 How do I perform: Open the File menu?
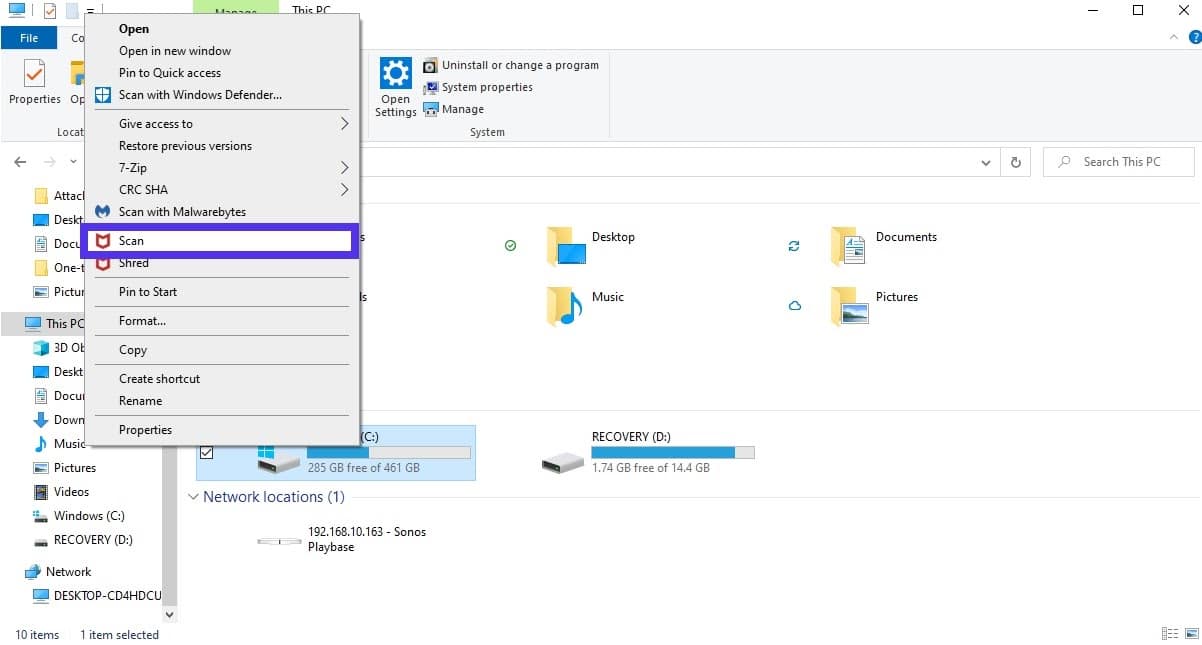(29, 37)
